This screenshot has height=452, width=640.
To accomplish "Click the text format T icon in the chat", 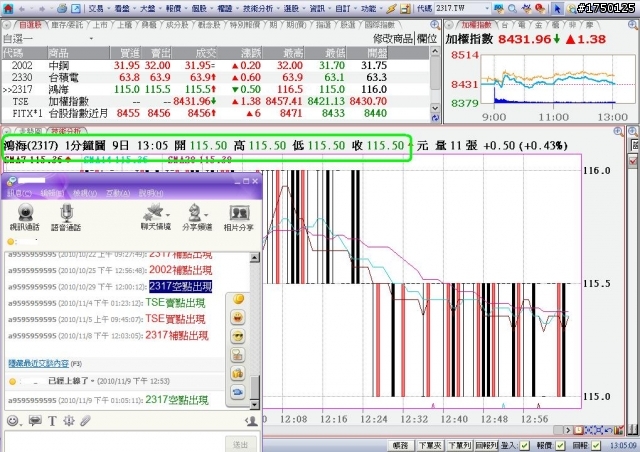I will (52, 421).
